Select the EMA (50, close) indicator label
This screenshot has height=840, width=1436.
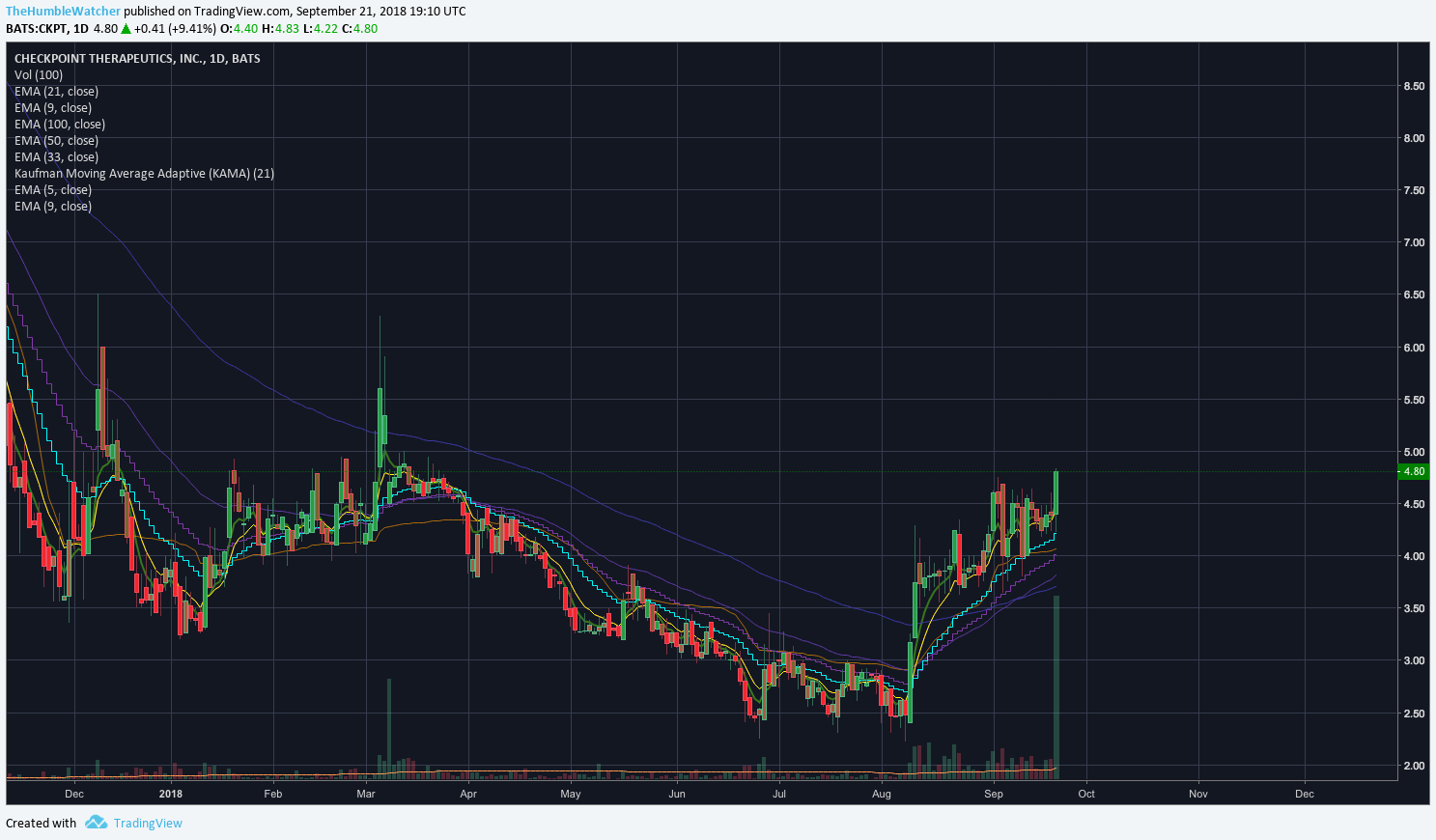[x=56, y=140]
